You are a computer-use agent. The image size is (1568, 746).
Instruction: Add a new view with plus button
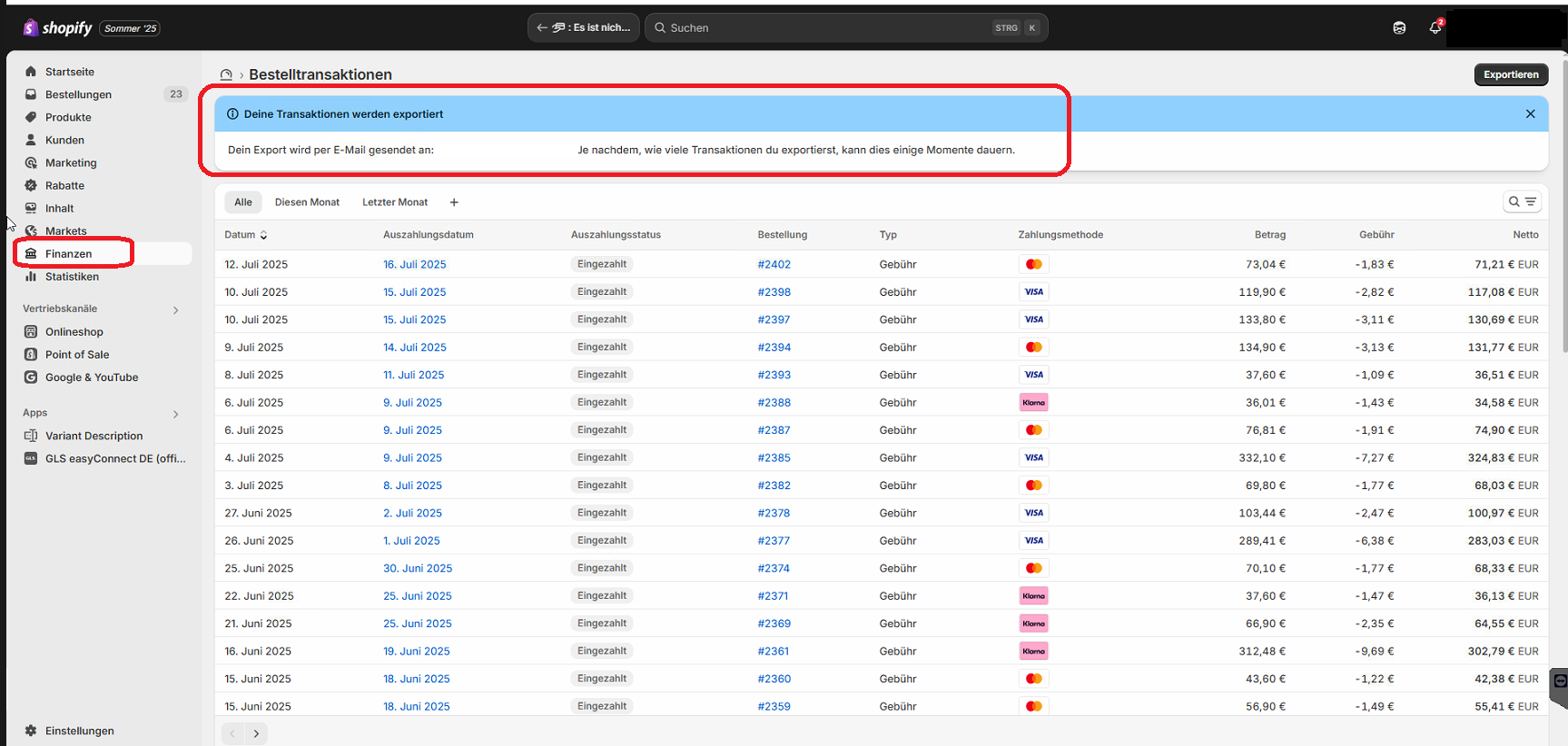click(x=454, y=202)
